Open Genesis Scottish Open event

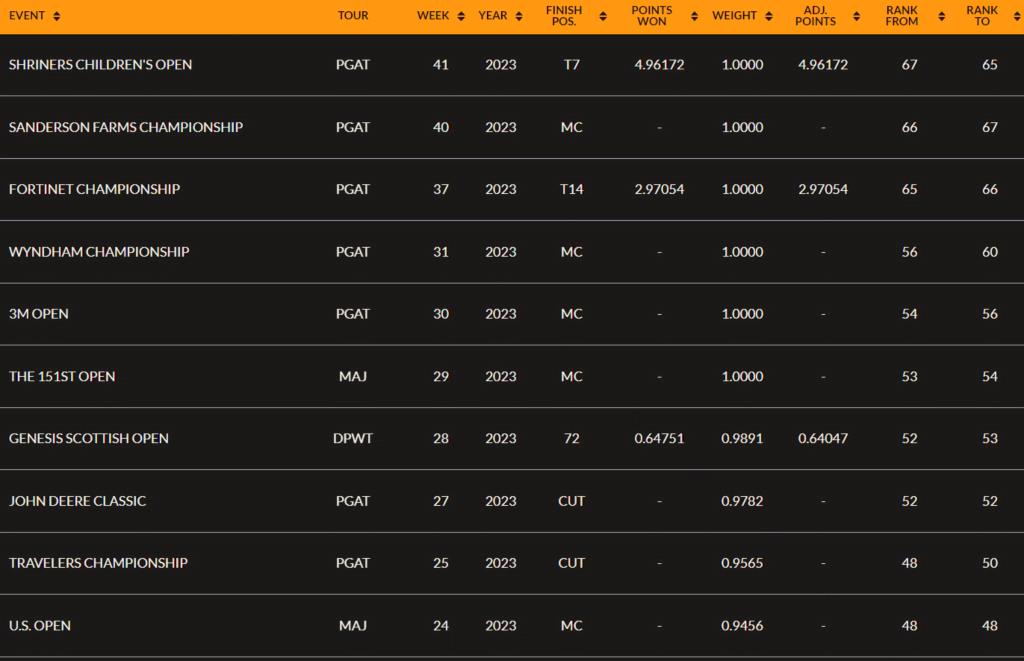89,439
